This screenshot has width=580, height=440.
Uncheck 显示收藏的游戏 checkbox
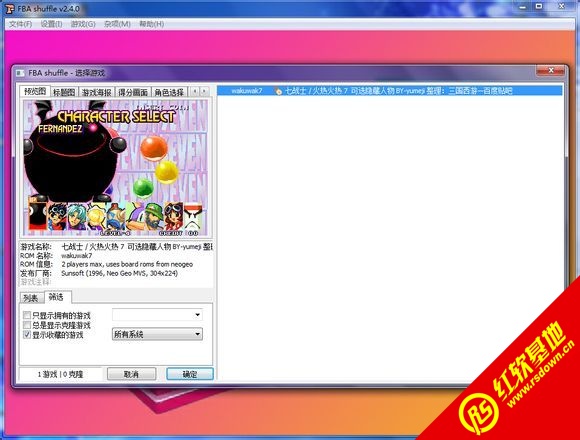pos(27,335)
